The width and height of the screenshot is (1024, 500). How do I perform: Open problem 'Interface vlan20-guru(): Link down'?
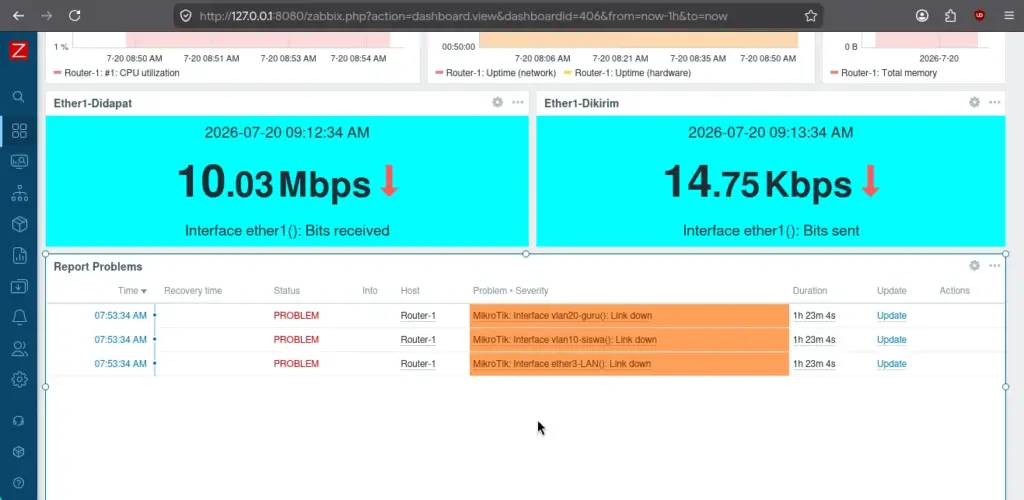tap(562, 315)
